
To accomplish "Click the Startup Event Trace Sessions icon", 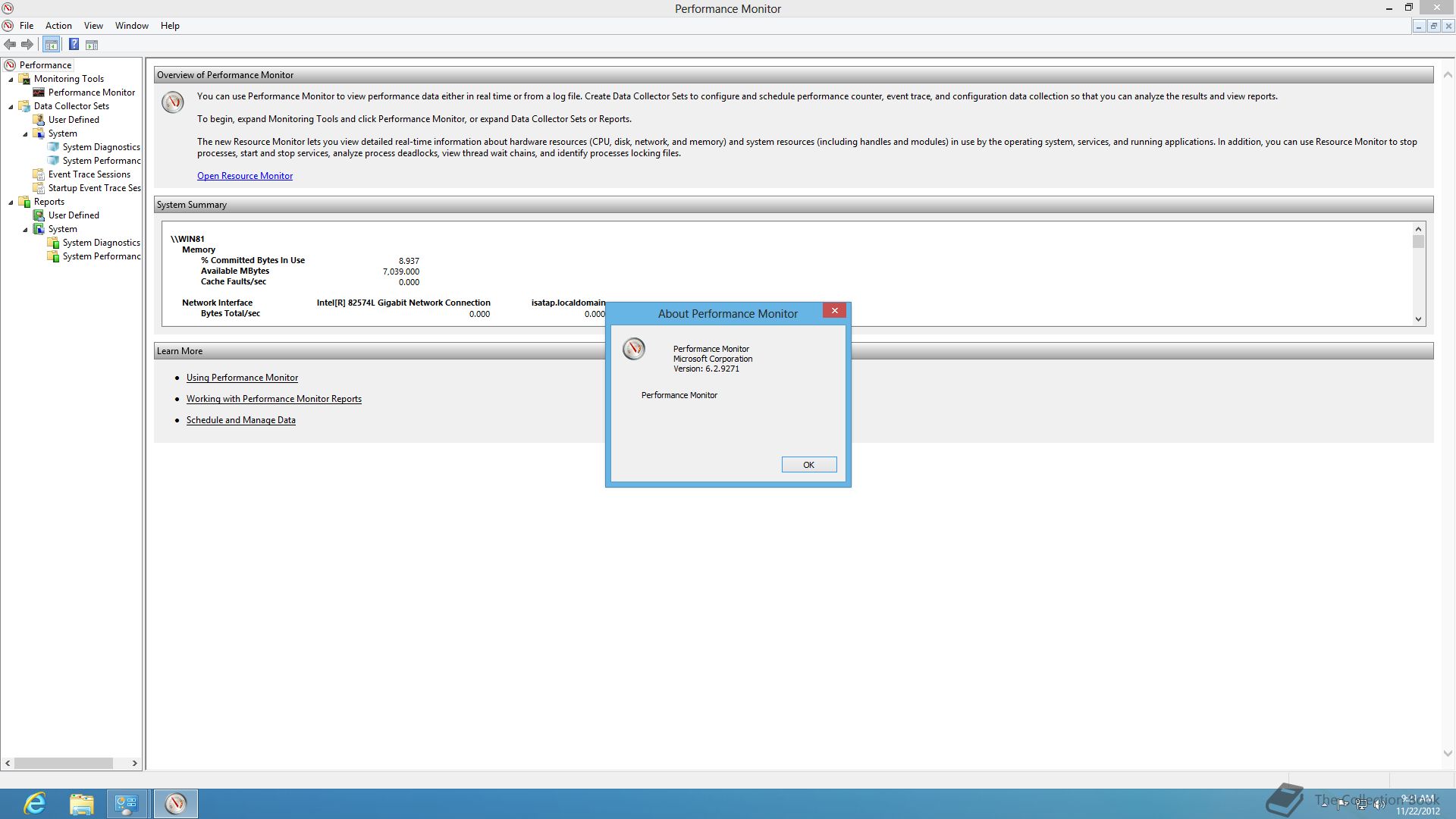I will coord(39,188).
